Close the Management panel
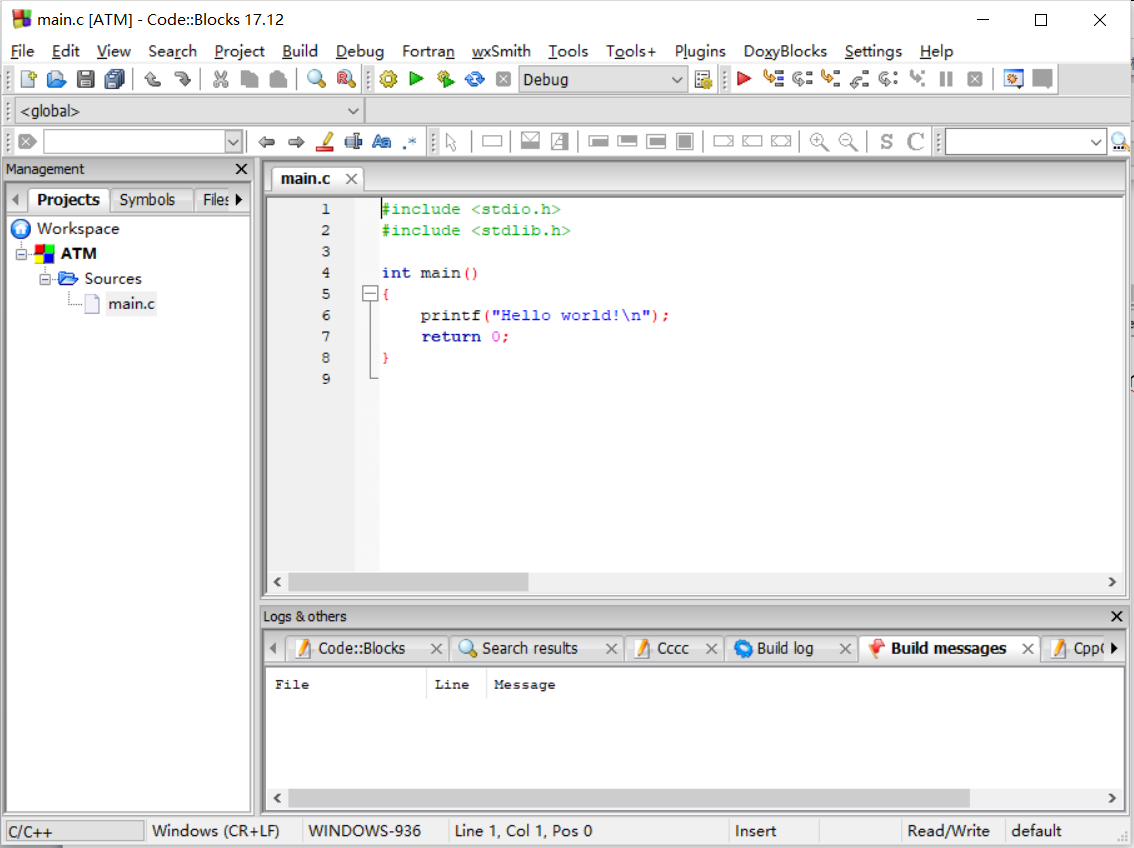This screenshot has height=848, width=1134. point(242,169)
